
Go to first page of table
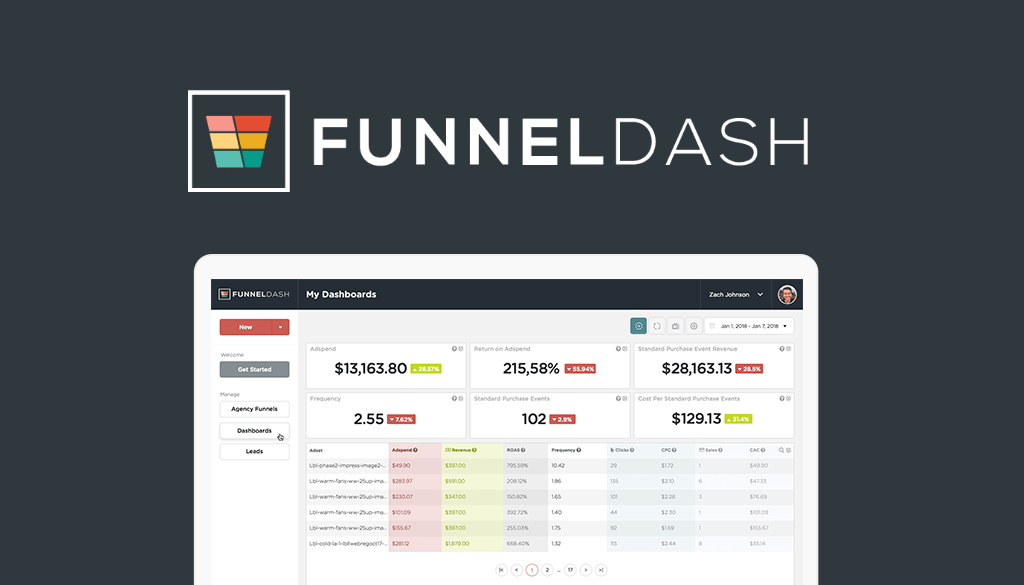point(501,570)
